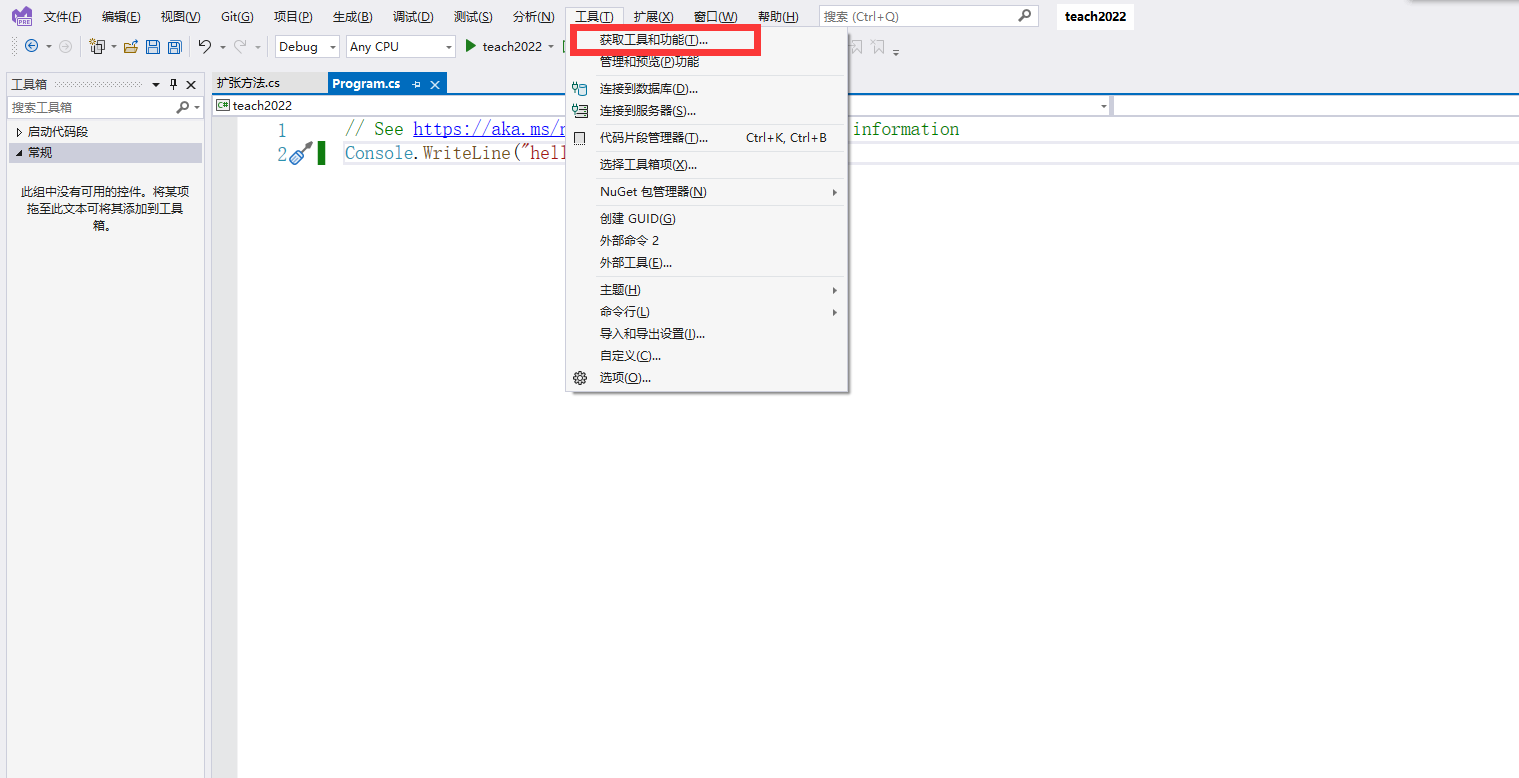Choose 导入和导出设置(I)... menu item

pyautogui.click(x=707, y=334)
